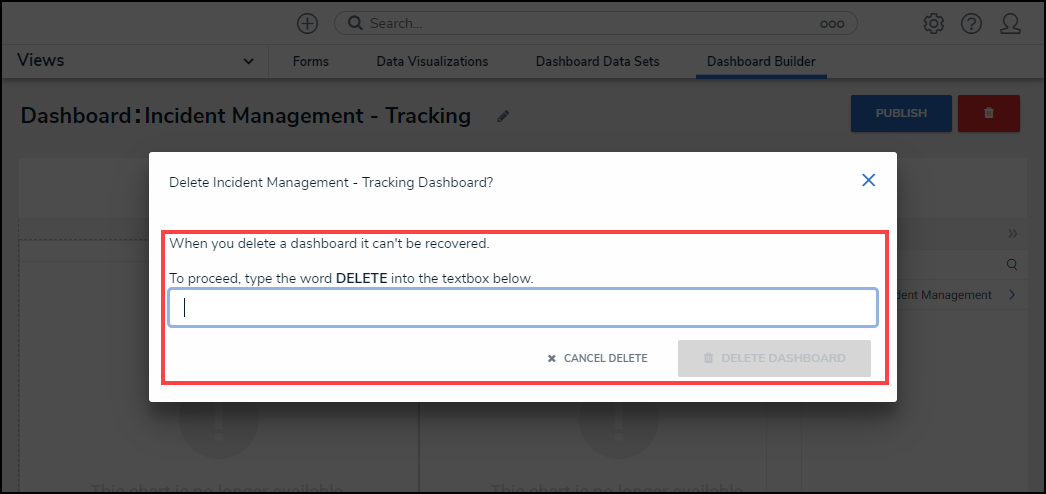Image resolution: width=1046 pixels, height=494 pixels.
Task: Open the Data Visualizations tab
Action: 432,62
